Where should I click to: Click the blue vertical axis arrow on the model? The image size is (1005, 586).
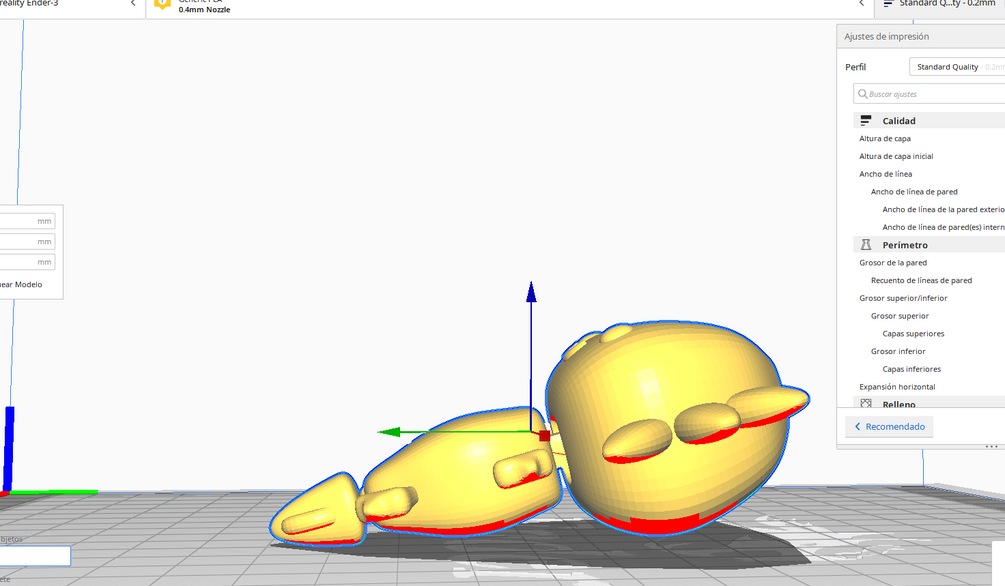click(531, 292)
